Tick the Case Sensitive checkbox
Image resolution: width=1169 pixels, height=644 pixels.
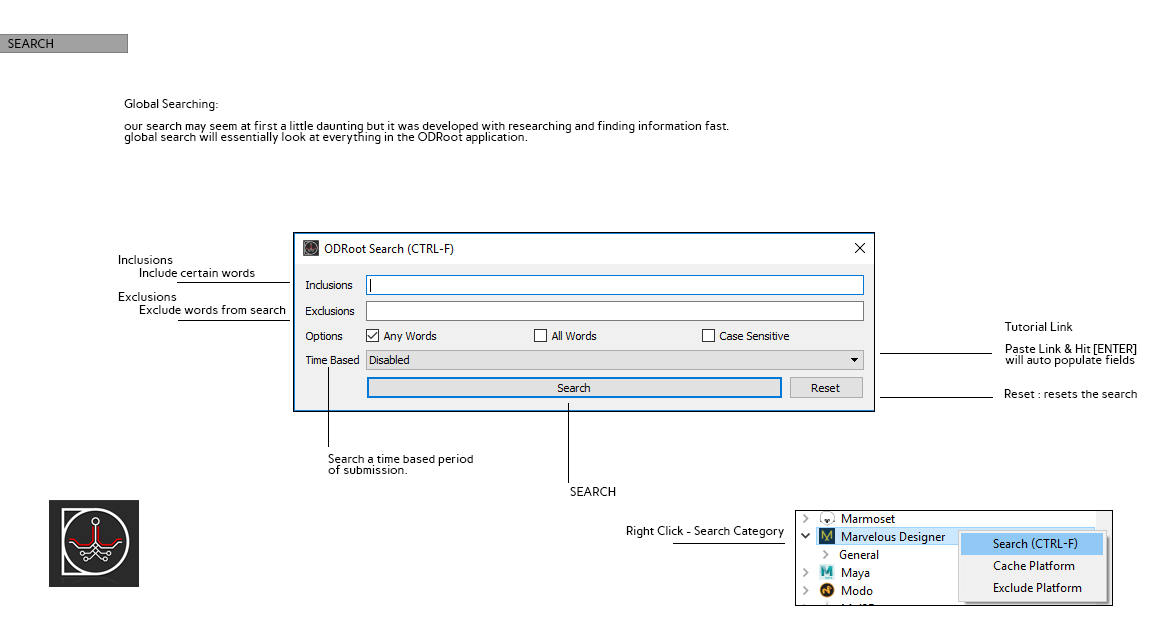pos(709,336)
